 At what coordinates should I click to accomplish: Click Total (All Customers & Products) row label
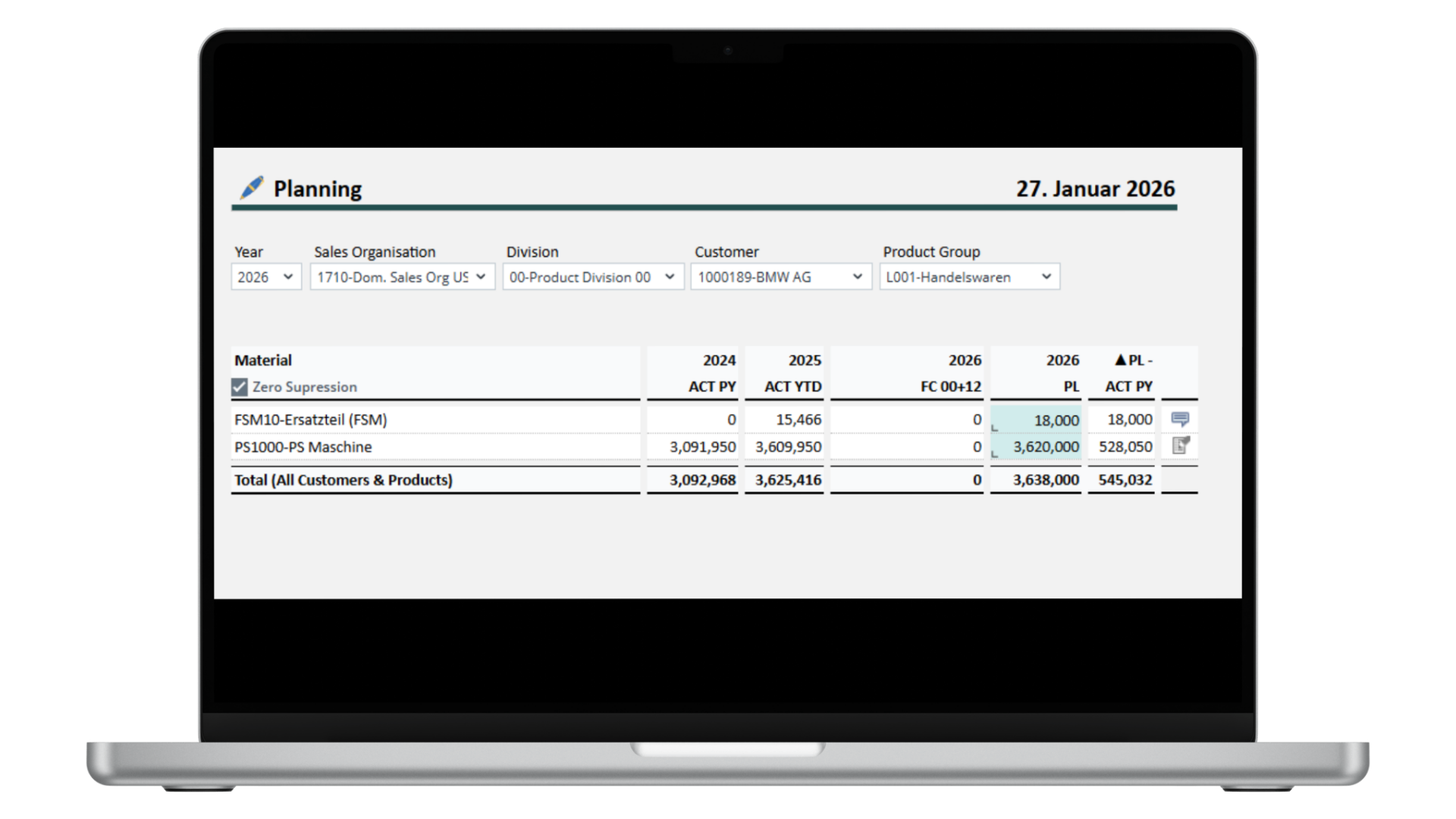coord(343,480)
